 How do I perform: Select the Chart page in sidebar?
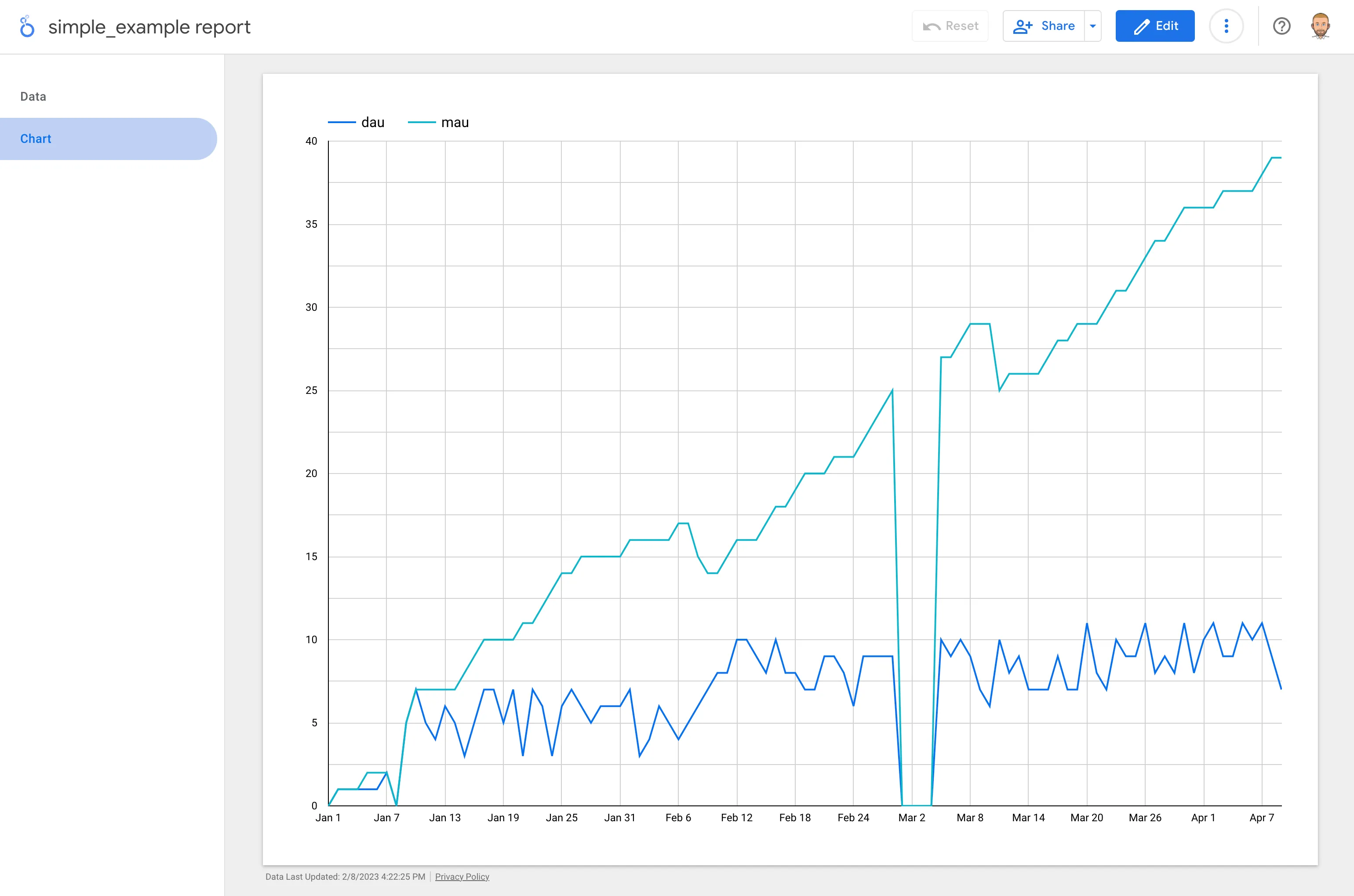(x=36, y=139)
